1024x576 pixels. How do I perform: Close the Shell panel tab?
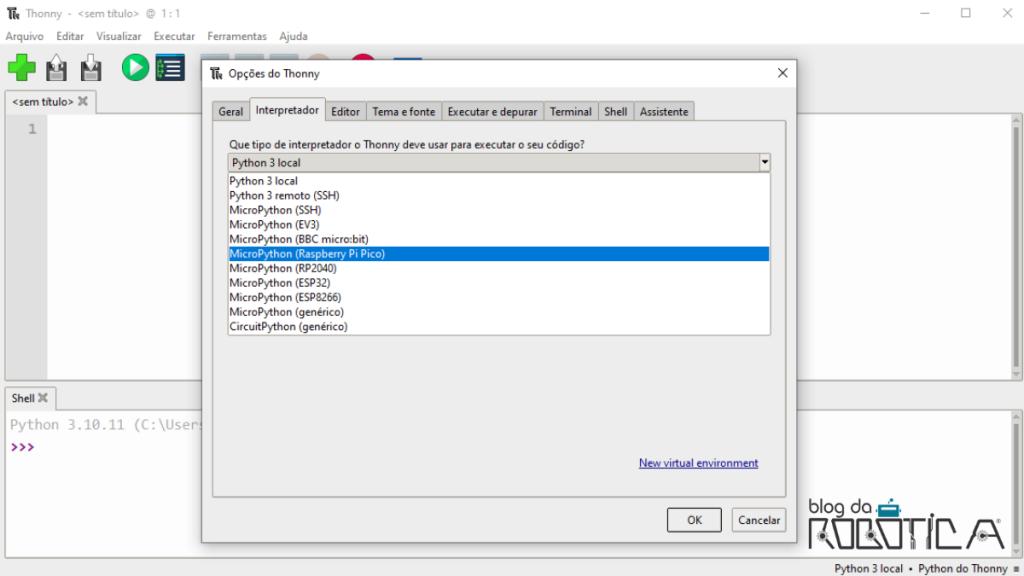point(43,398)
